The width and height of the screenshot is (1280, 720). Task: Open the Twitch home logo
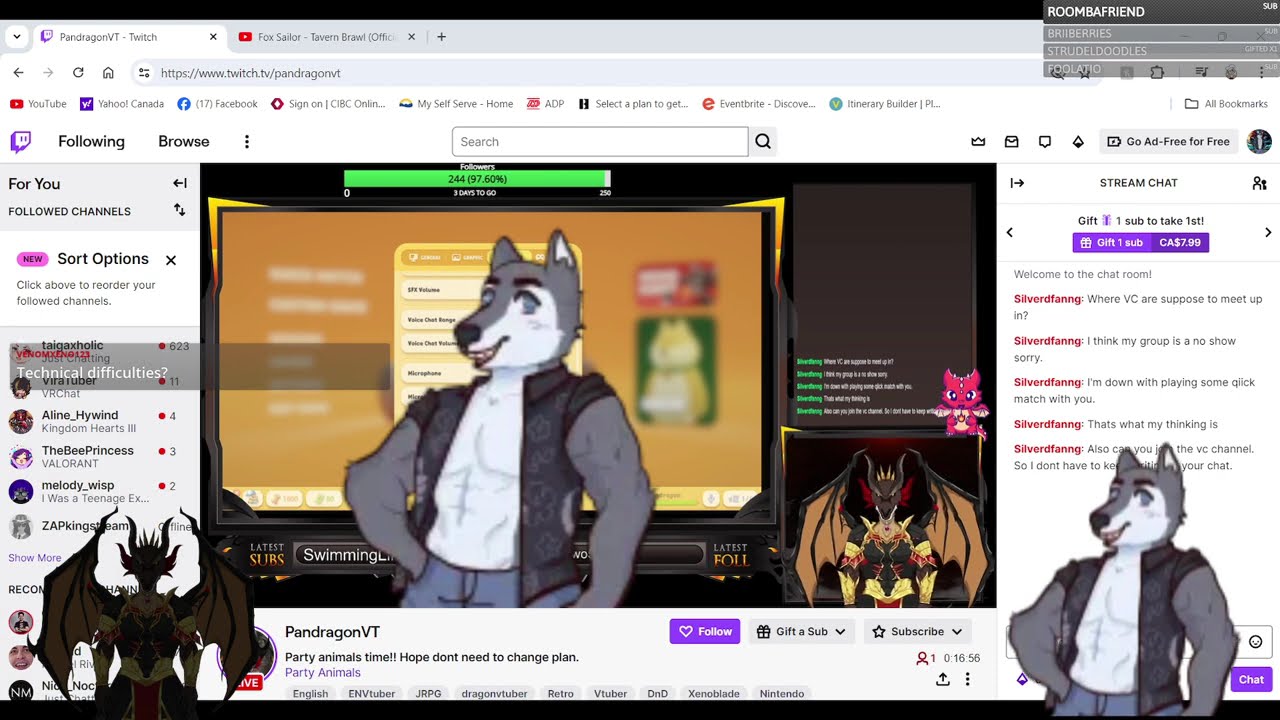[x=21, y=141]
